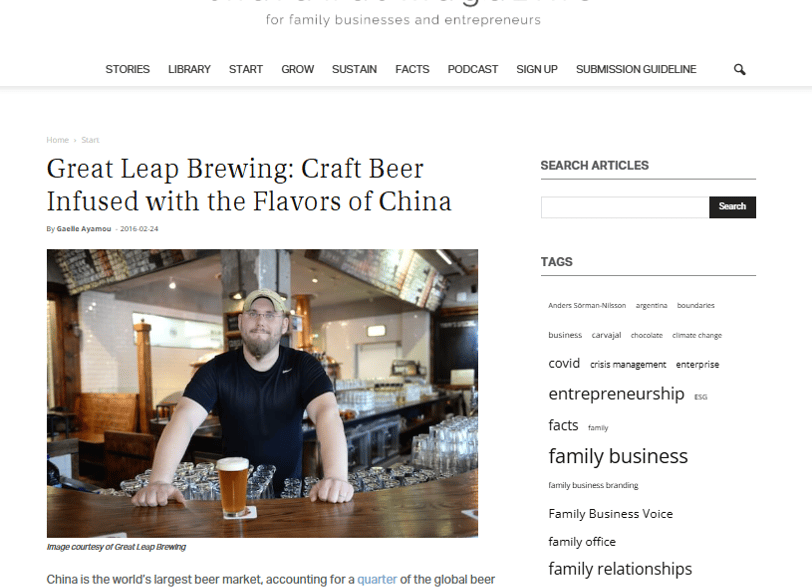Open the search magnifier icon in navbar
The image size is (812, 588).
point(740,69)
